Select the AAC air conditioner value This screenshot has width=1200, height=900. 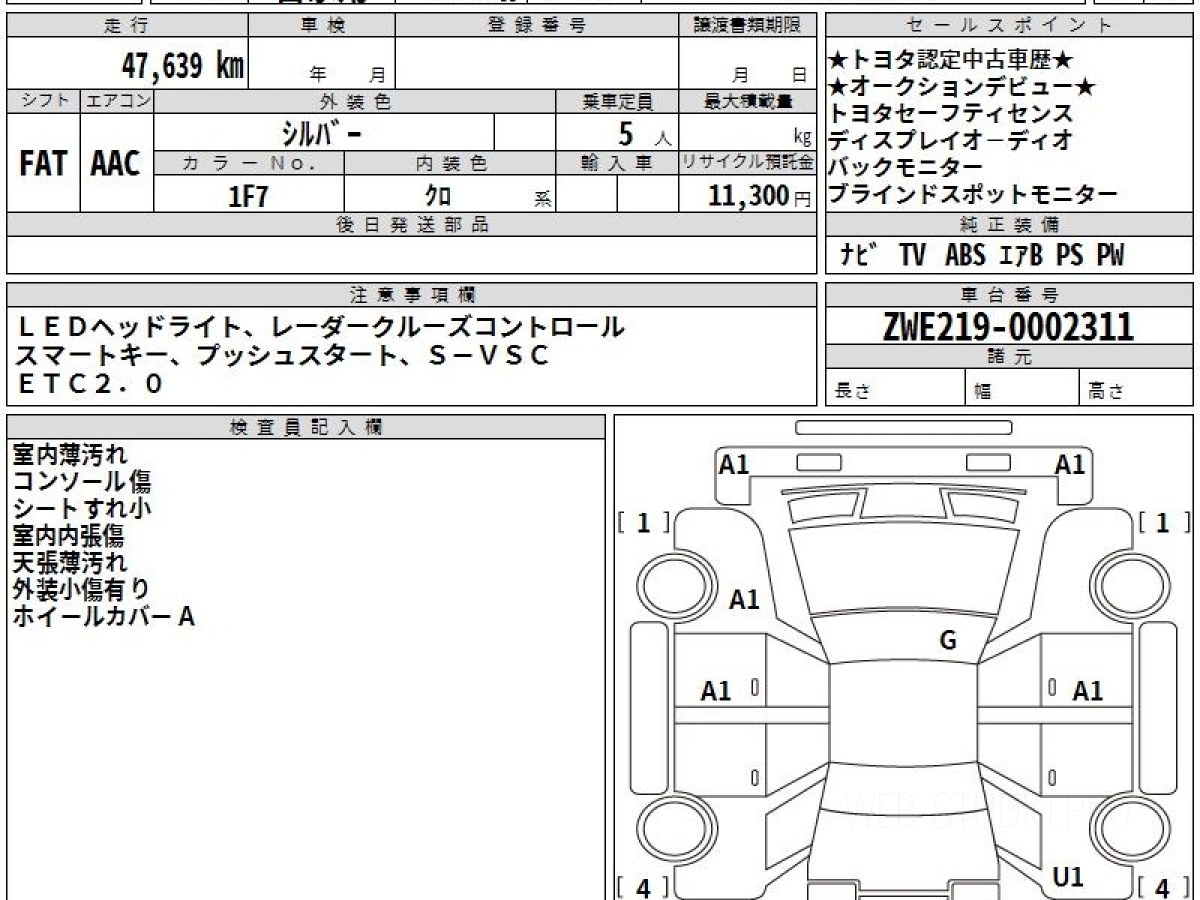(x=116, y=164)
